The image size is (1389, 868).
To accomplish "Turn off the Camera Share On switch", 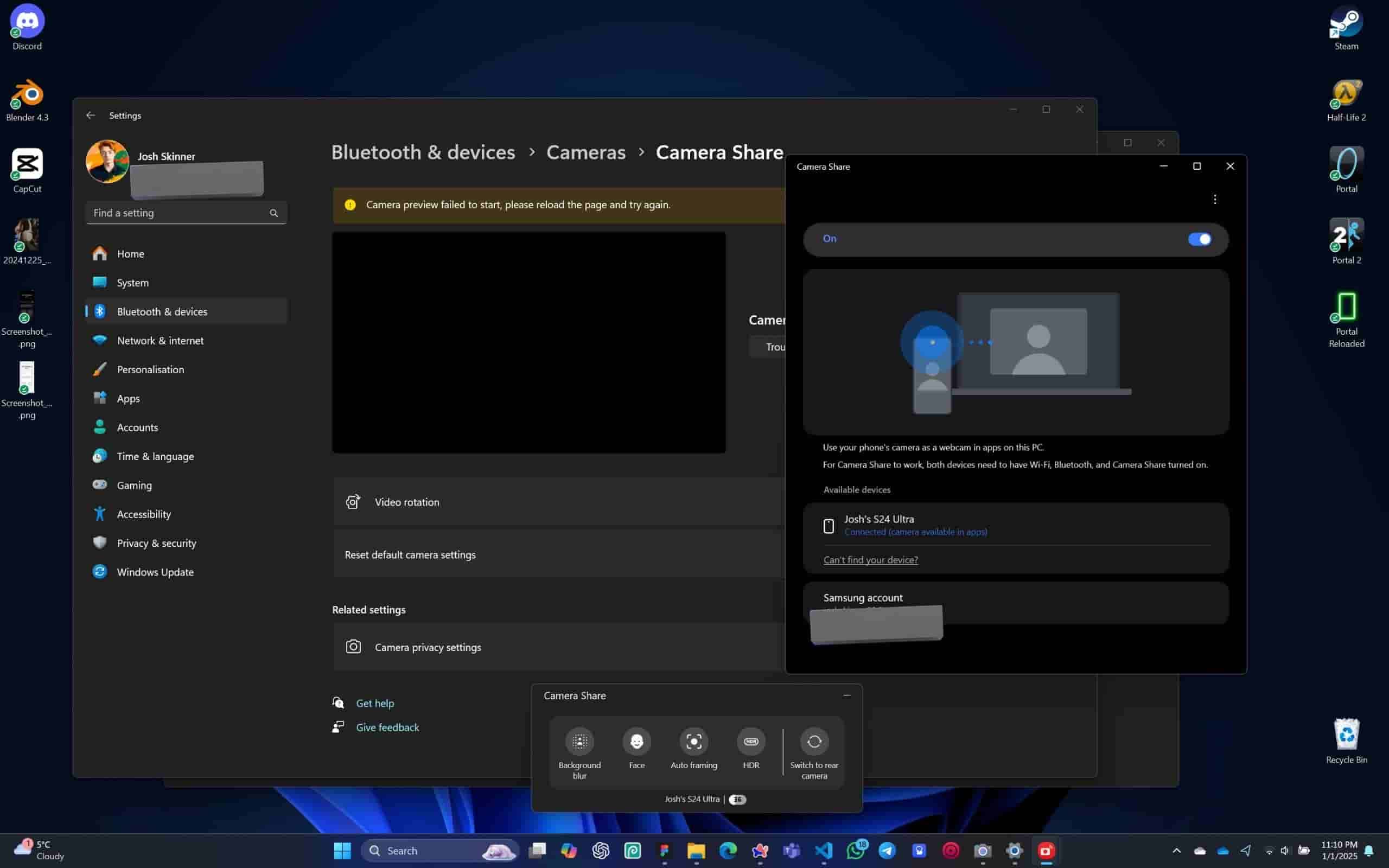I will (1199, 239).
